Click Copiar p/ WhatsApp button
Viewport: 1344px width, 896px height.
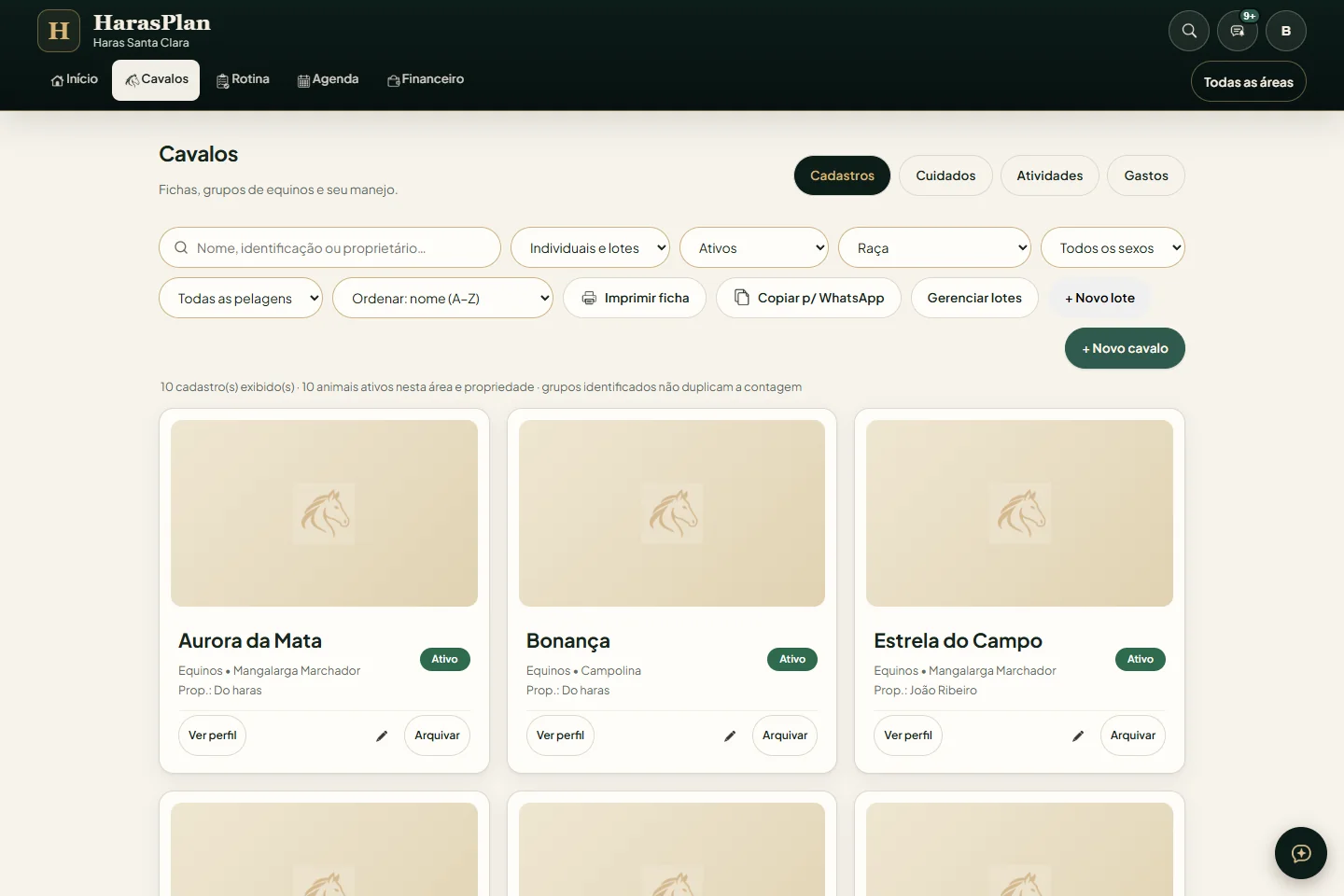point(808,298)
